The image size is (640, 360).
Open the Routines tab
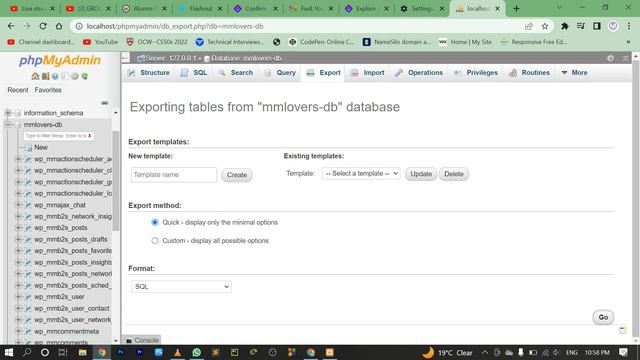(x=529, y=73)
